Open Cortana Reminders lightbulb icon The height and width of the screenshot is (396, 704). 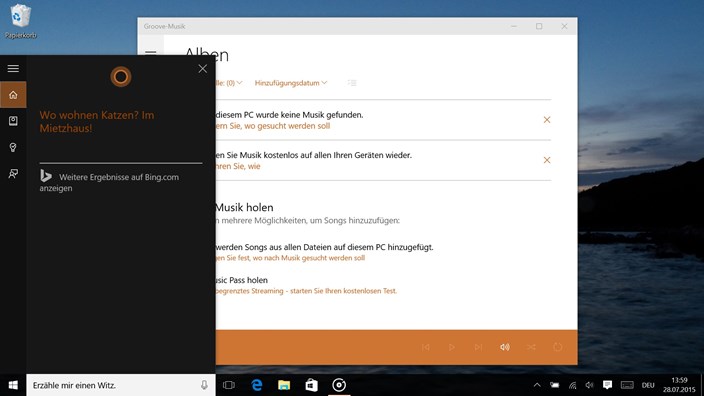click(x=13, y=147)
